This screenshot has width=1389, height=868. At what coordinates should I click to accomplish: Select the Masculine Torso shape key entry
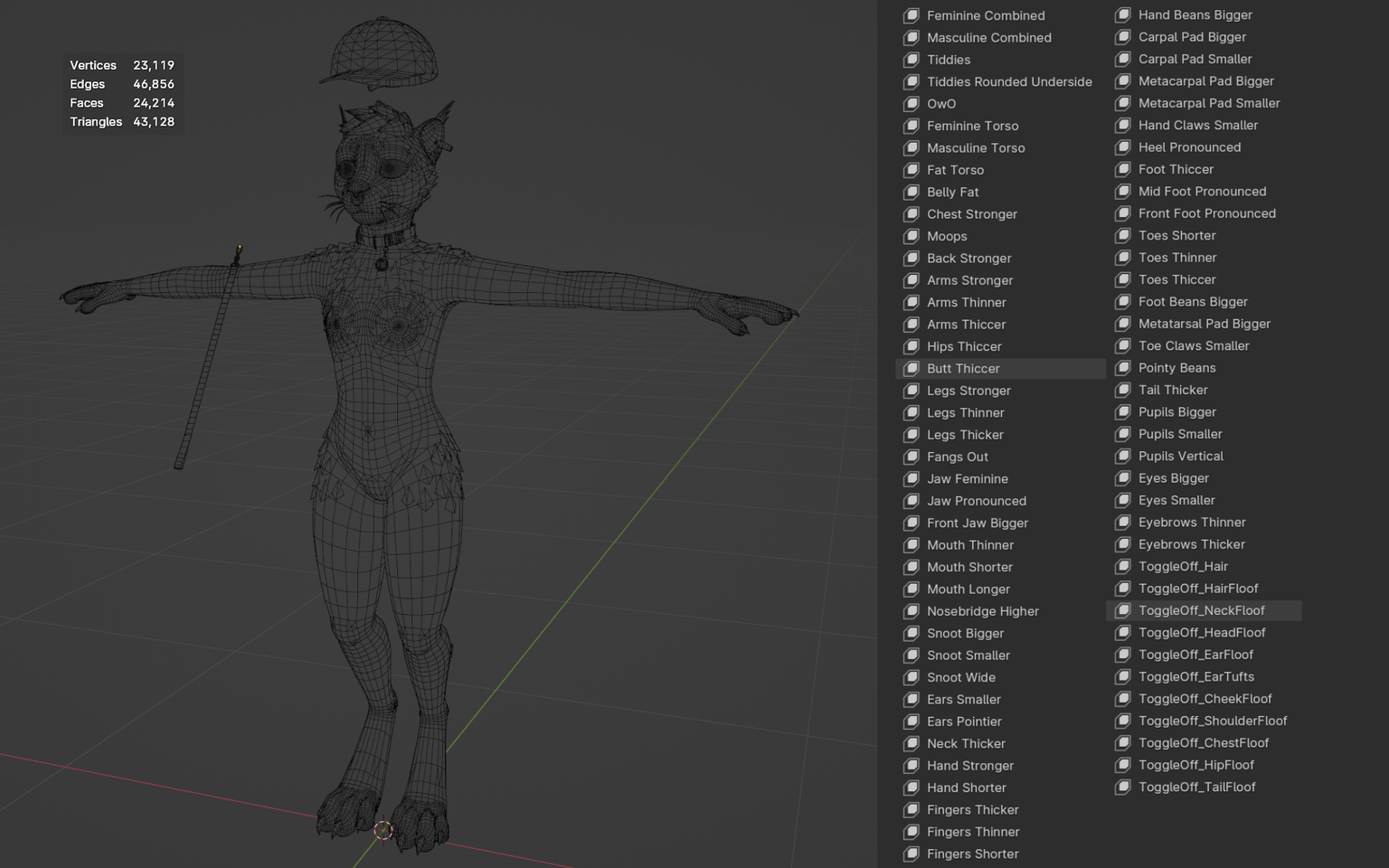click(x=975, y=148)
